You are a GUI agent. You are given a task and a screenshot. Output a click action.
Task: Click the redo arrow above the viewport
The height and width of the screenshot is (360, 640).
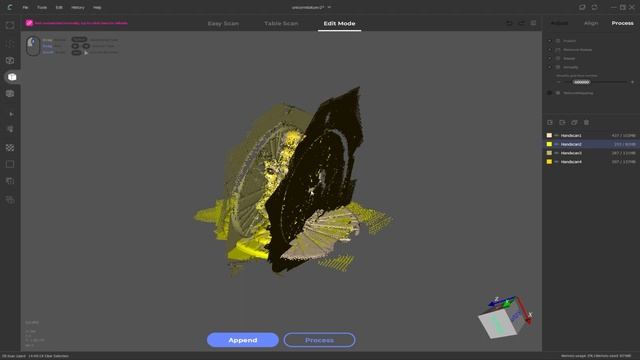pos(521,23)
